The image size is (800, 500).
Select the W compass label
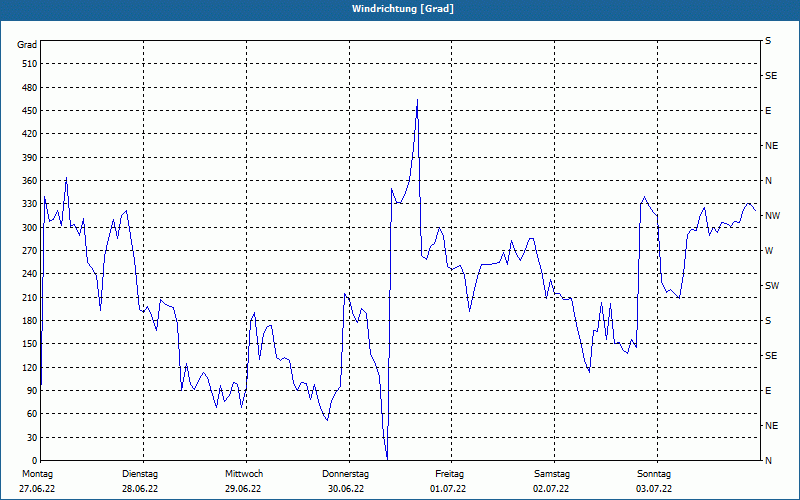[x=769, y=251]
